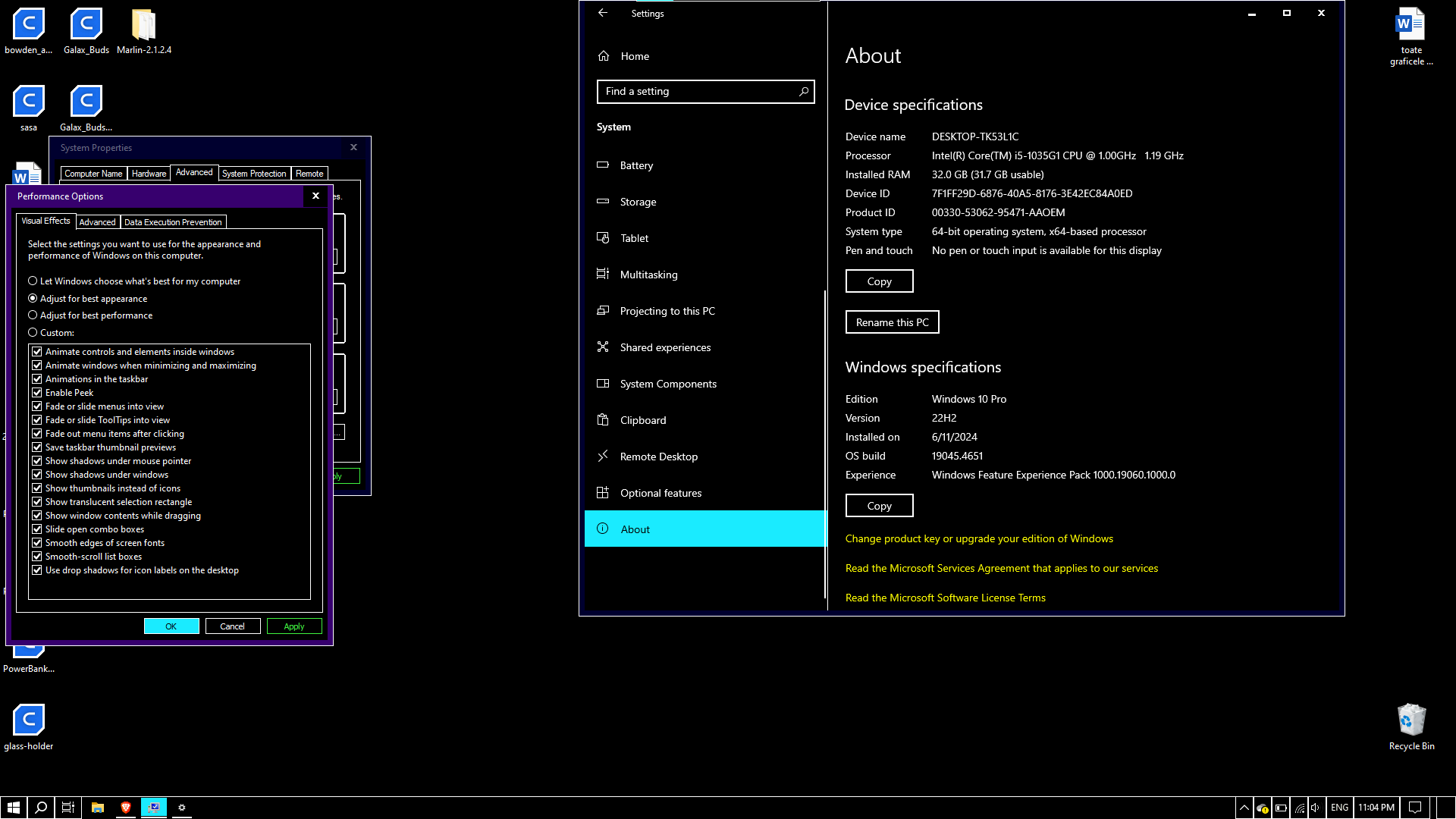Open Optional features settings icon

(604, 492)
